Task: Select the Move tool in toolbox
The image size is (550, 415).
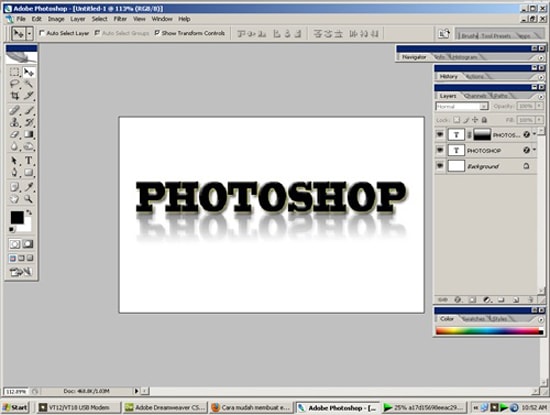Action: click(x=28, y=72)
